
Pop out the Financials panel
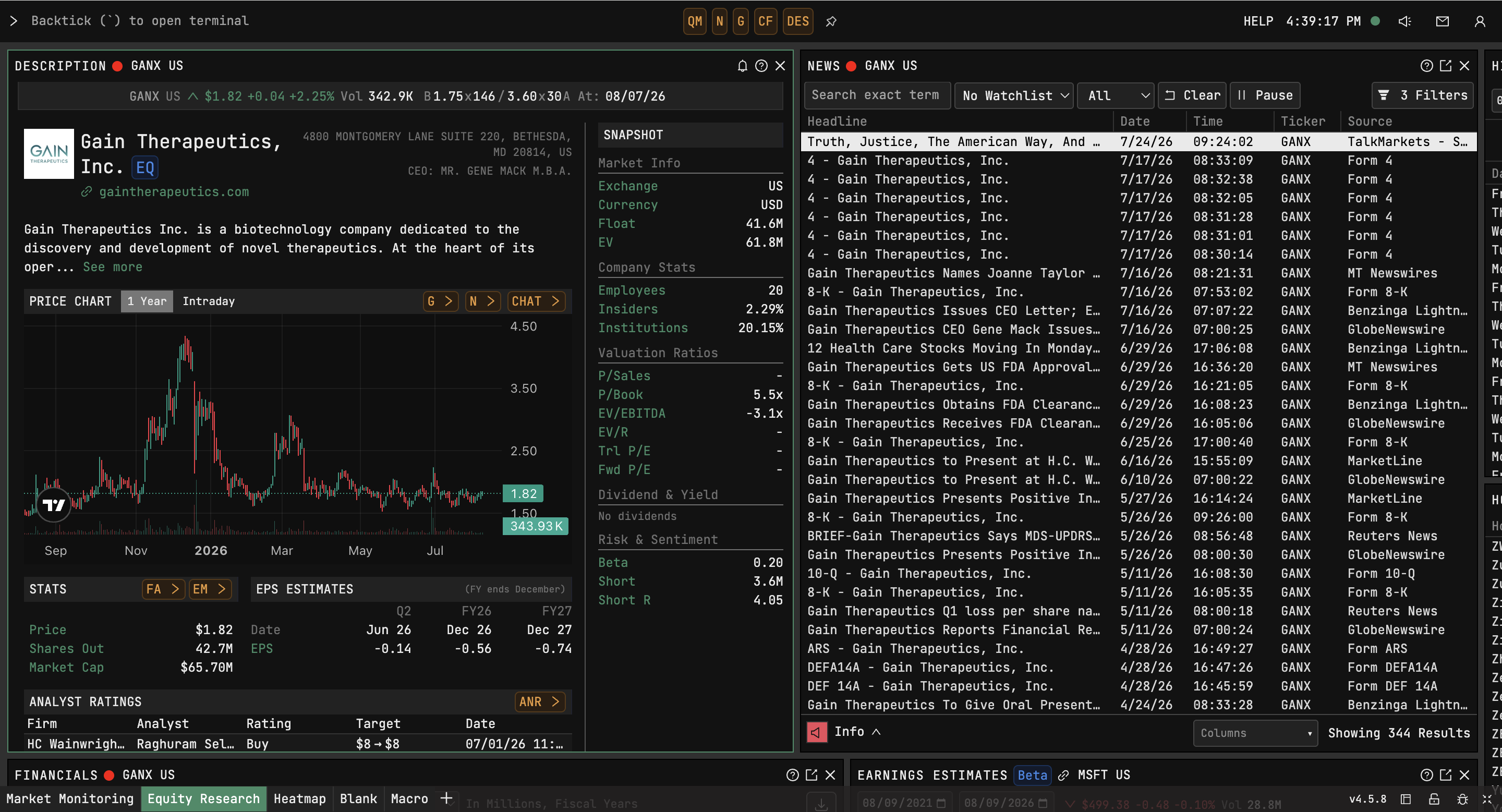(811, 774)
